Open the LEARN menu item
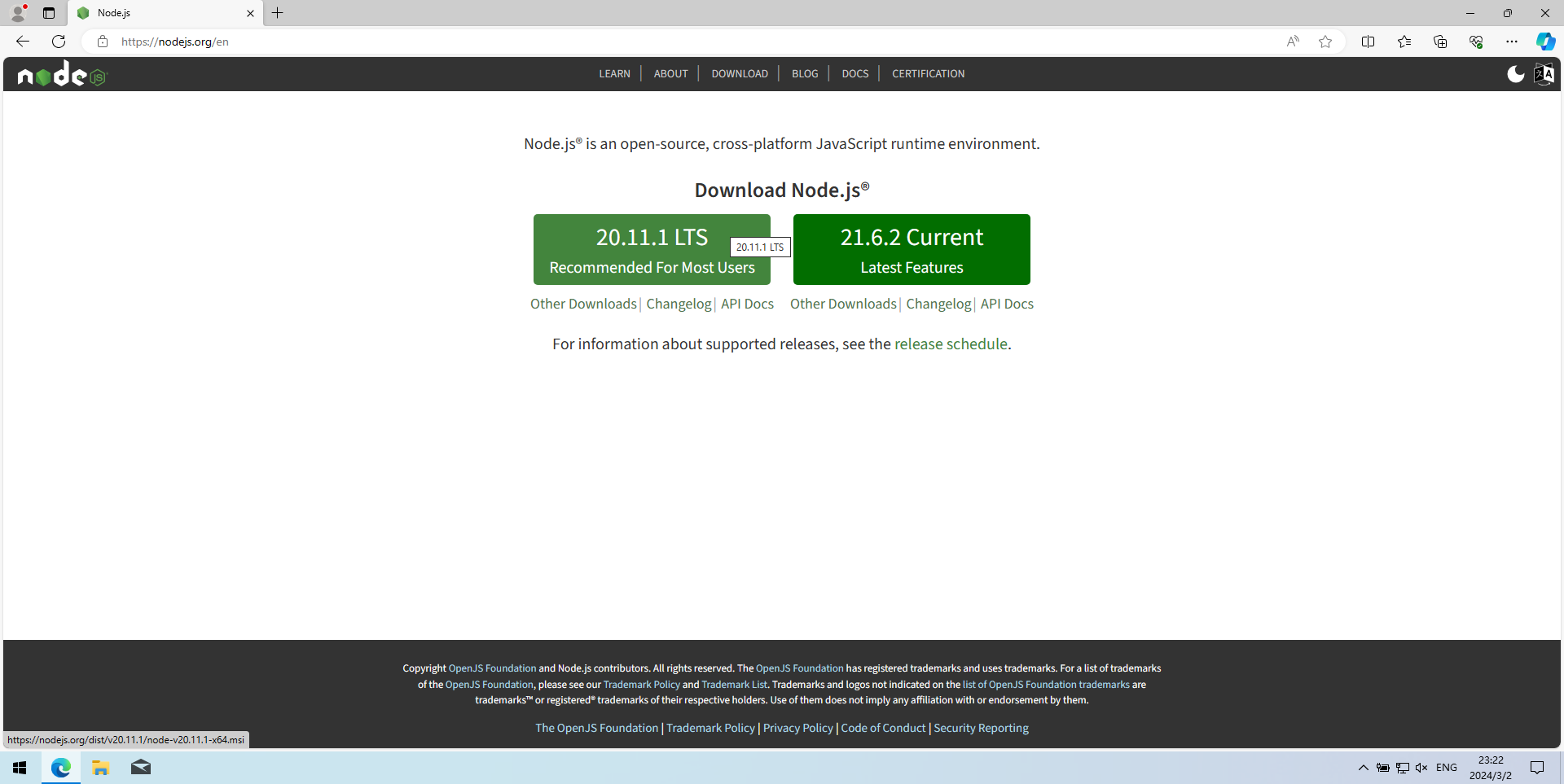1564x784 pixels. click(x=615, y=74)
